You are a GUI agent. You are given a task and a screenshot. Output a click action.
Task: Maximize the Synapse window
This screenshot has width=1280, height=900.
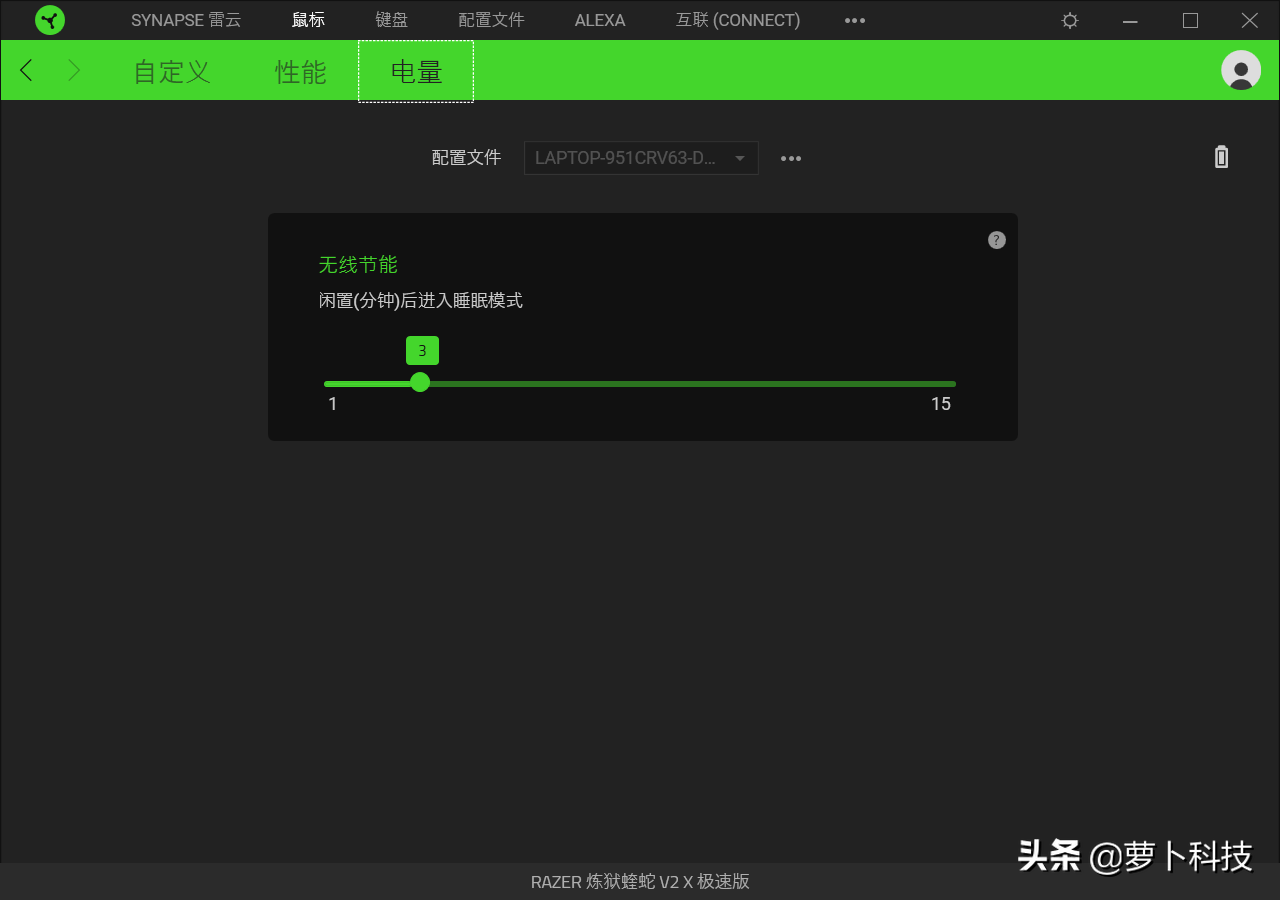1190,20
